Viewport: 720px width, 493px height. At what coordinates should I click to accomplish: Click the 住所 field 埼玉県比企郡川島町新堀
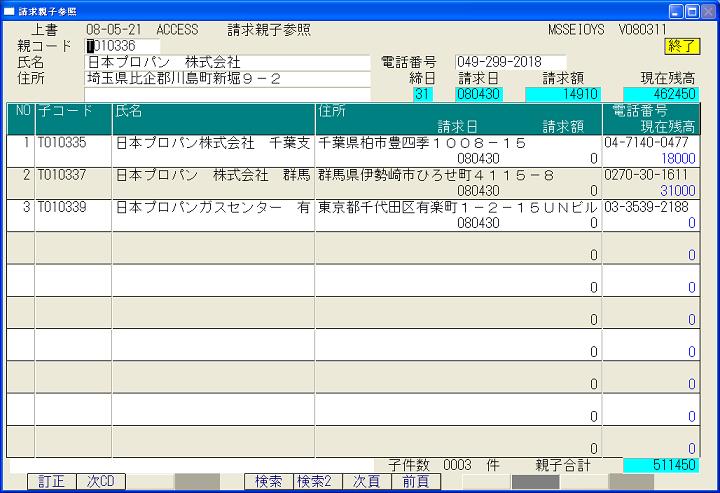click(x=228, y=78)
